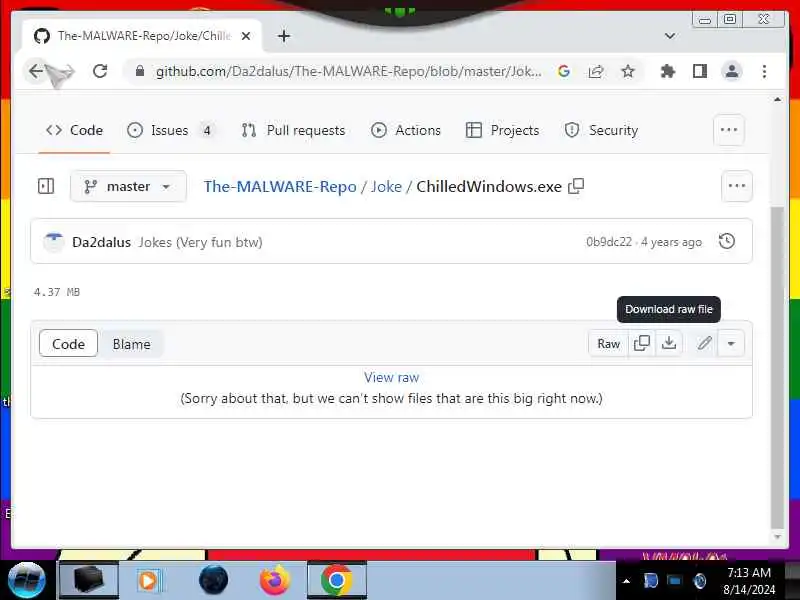Open the Windows Start menu

27,581
